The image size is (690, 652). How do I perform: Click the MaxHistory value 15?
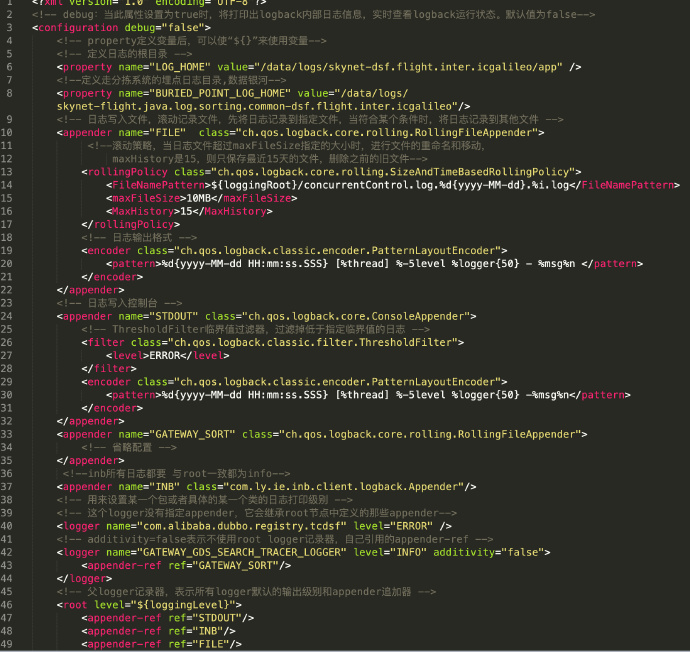[187, 211]
